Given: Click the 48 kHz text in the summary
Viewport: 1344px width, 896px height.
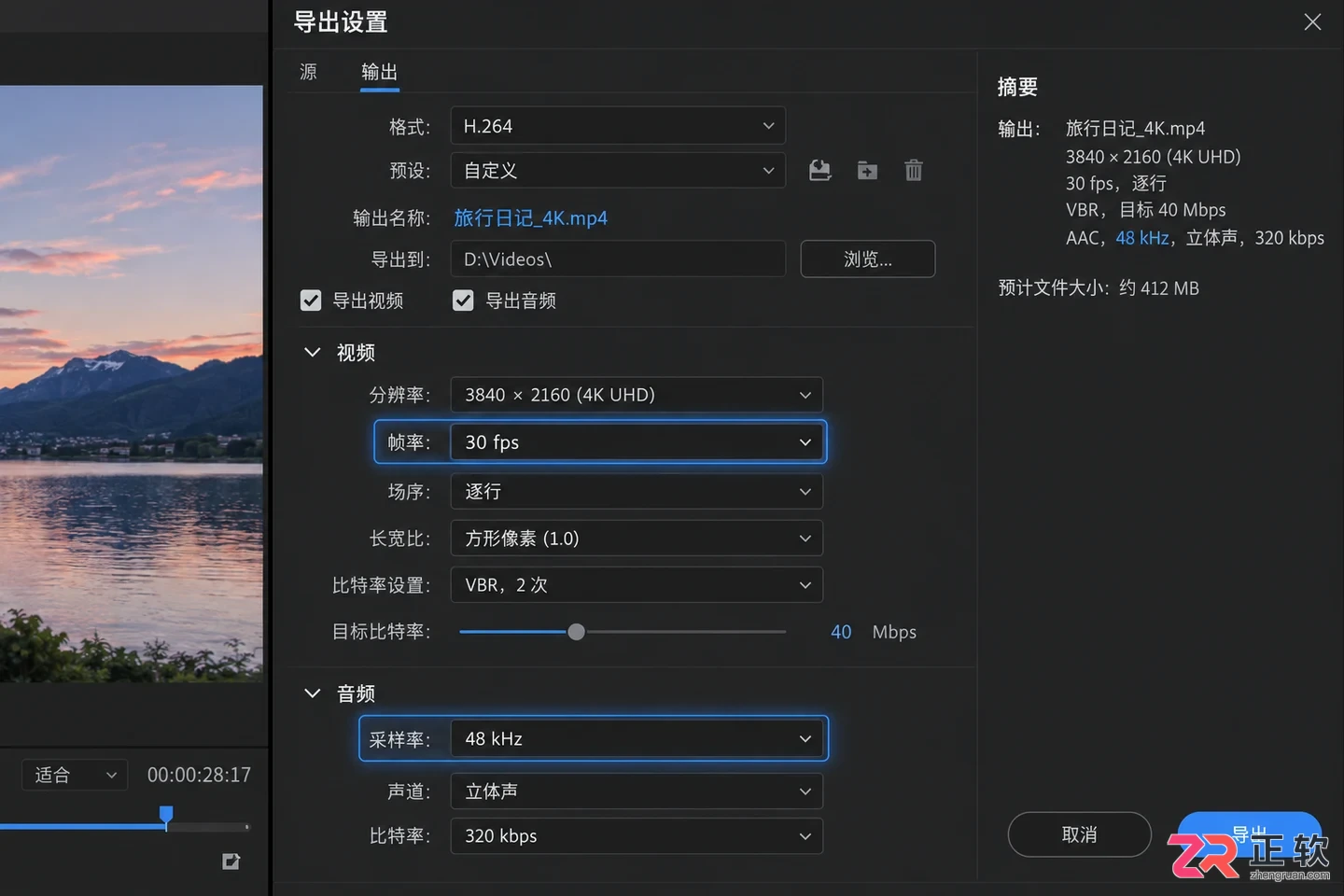Looking at the screenshot, I should (1142, 238).
